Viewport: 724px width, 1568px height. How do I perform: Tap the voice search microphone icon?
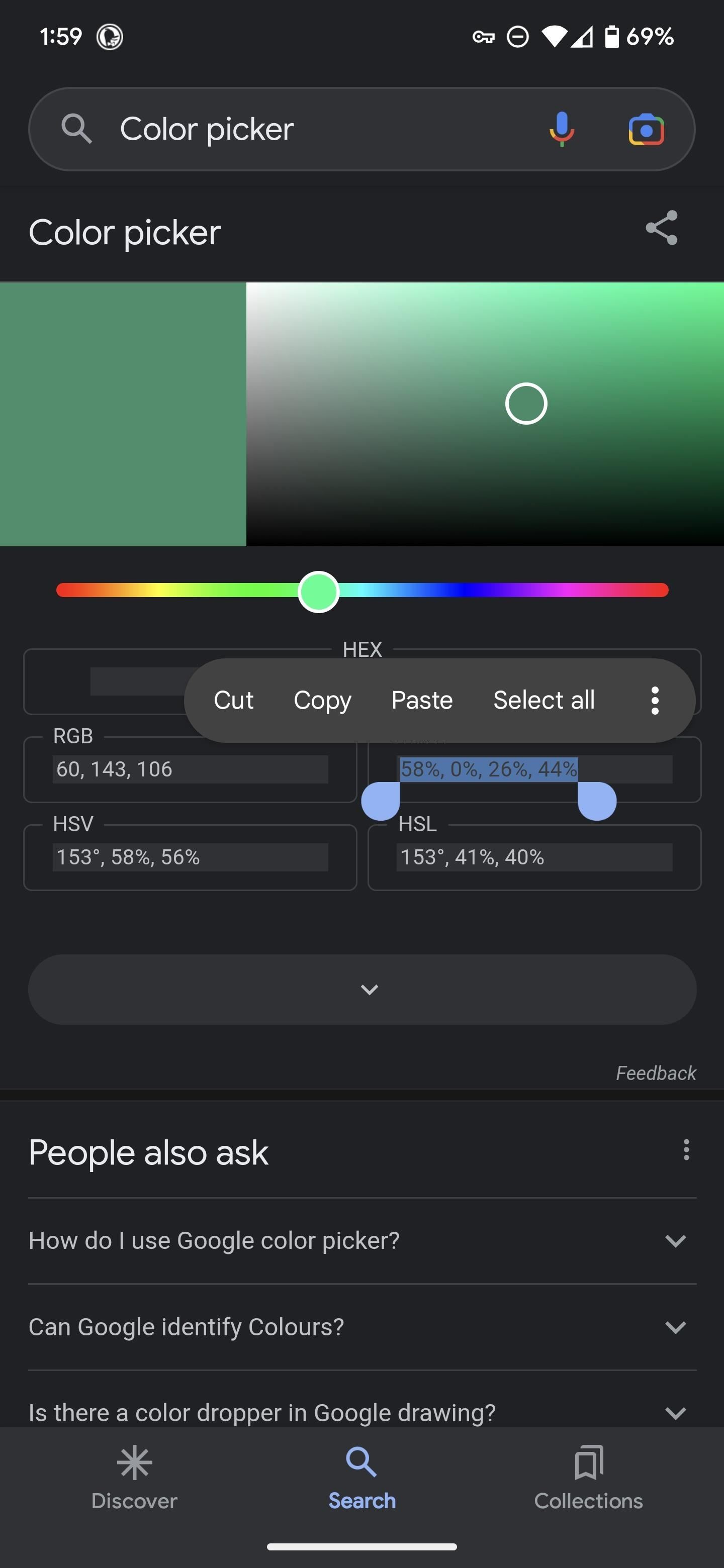(x=562, y=129)
